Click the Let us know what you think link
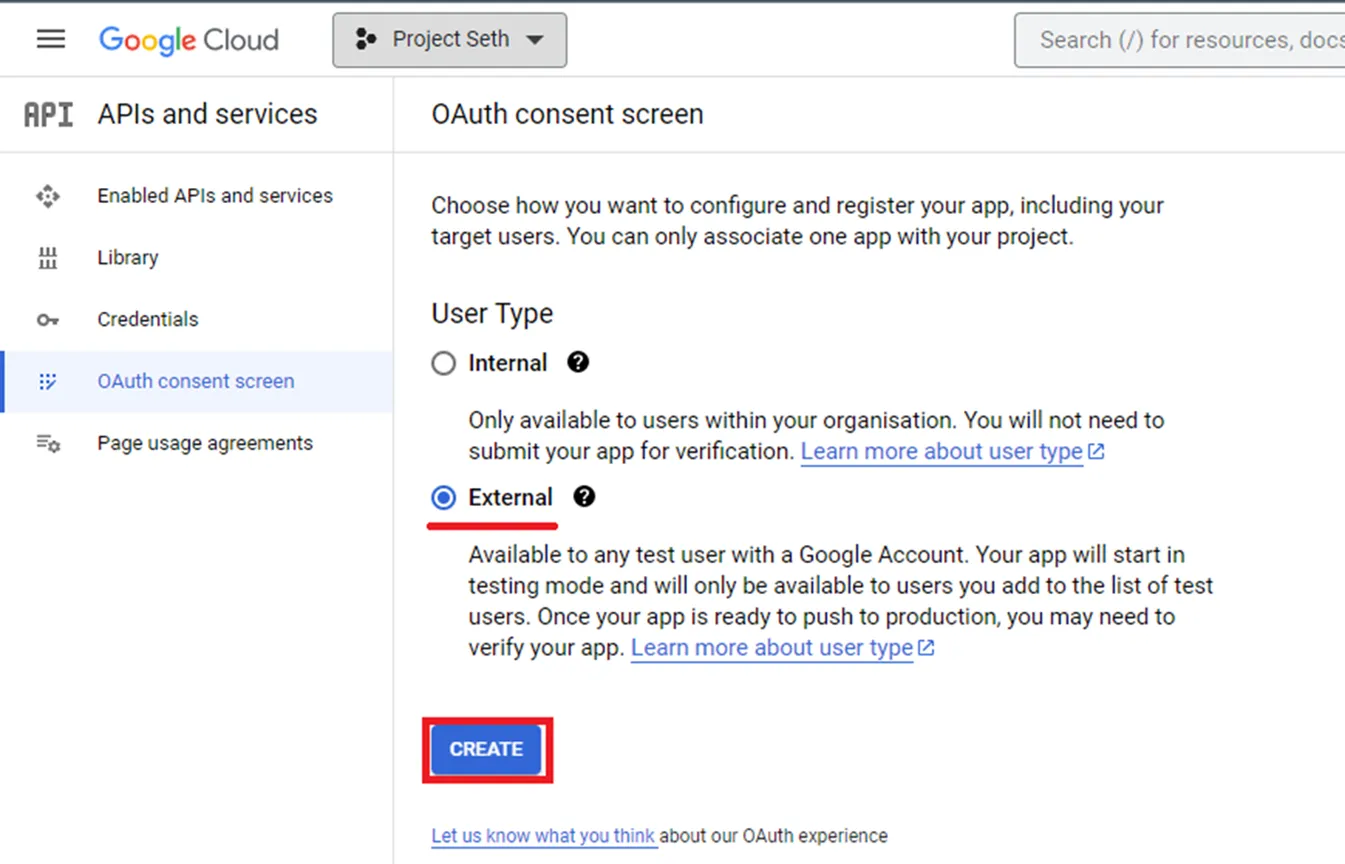This screenshot has height=864, width=1345. point(543,836)
